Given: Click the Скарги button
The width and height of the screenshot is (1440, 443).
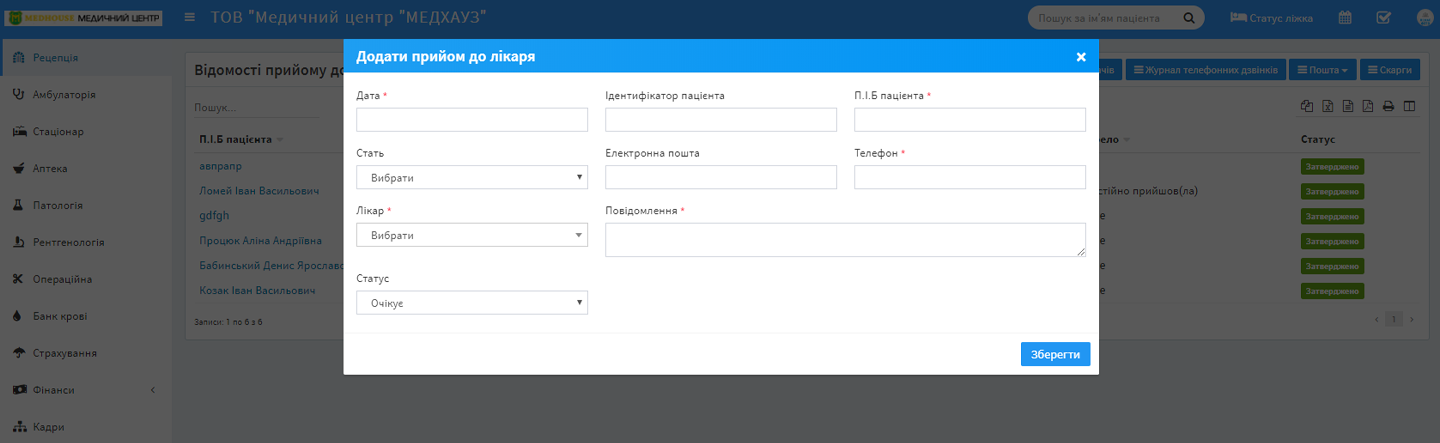Looking at the screenshot, I should pos(1390,70).
